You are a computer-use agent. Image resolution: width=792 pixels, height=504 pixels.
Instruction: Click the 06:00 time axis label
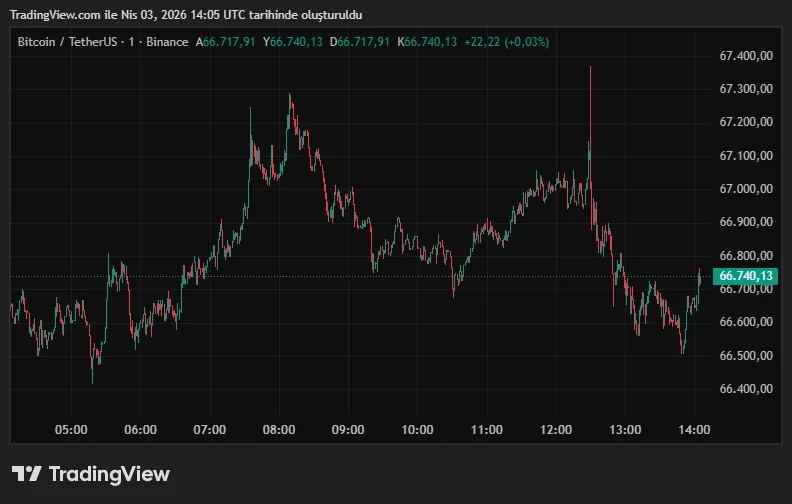(x=140, y=430)
